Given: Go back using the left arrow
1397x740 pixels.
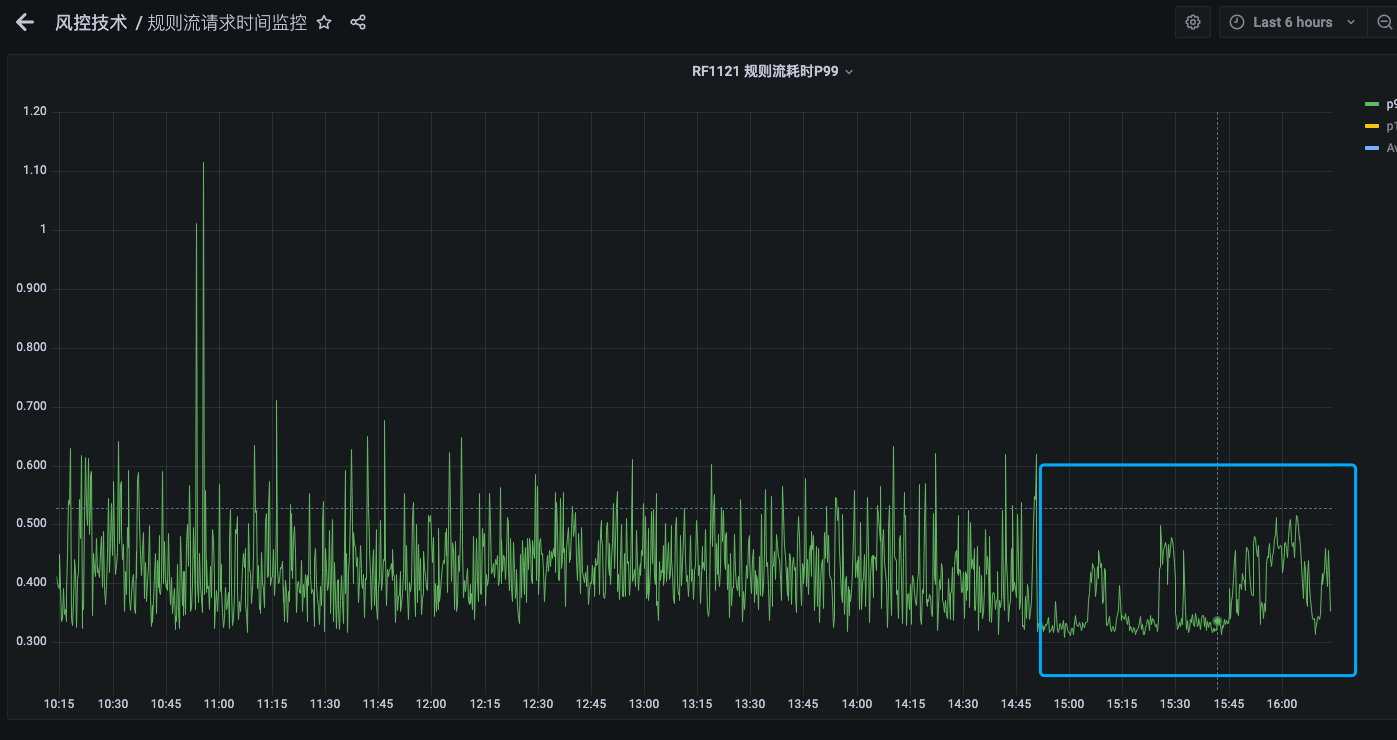Looking at the screenshot, I should (25, 22).
